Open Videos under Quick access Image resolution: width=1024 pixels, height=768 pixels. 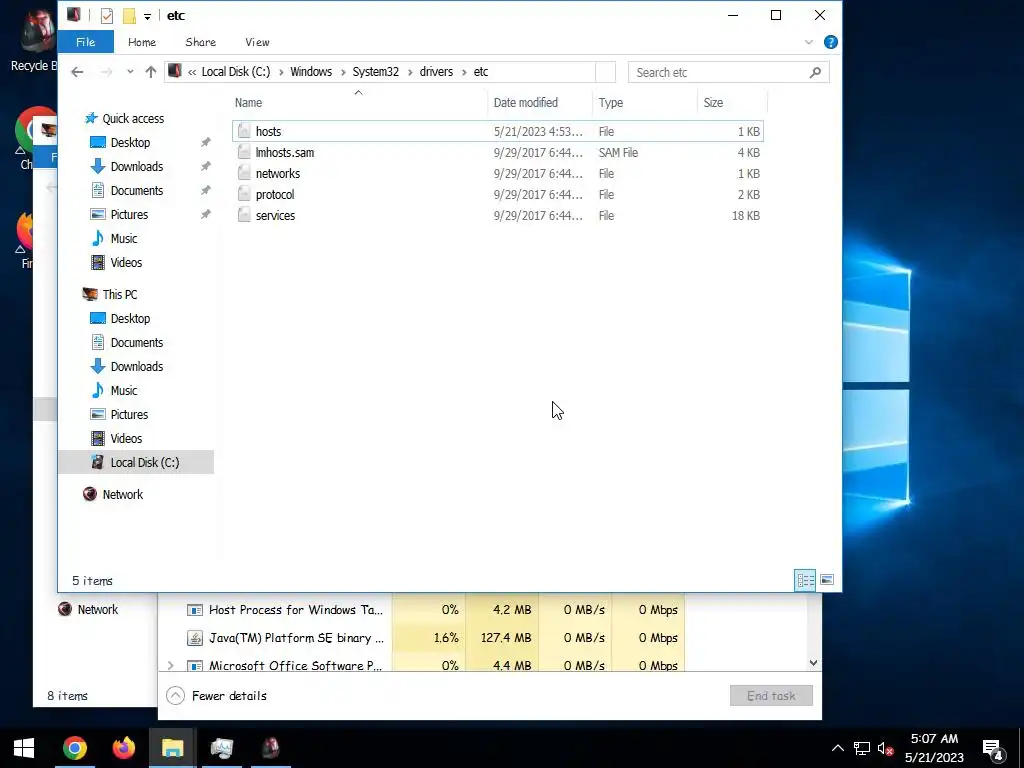[125, 263]
